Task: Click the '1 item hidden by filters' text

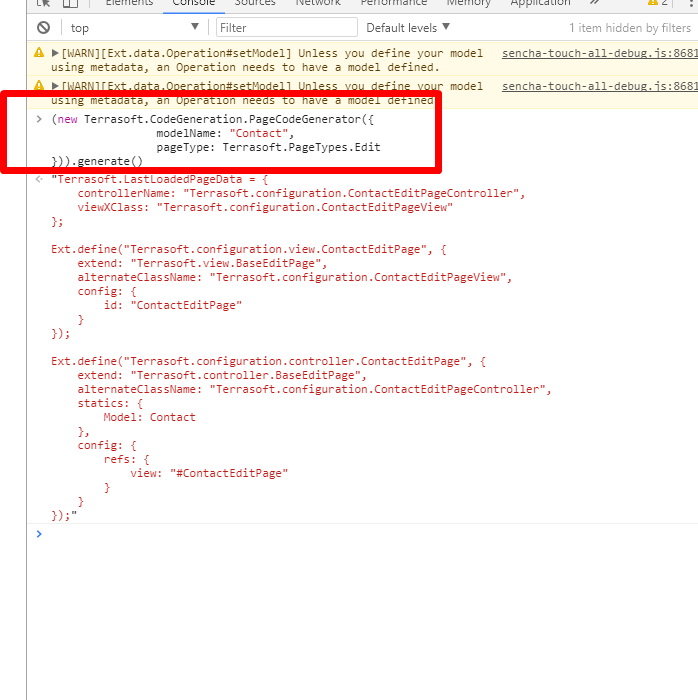Action: 630,28
